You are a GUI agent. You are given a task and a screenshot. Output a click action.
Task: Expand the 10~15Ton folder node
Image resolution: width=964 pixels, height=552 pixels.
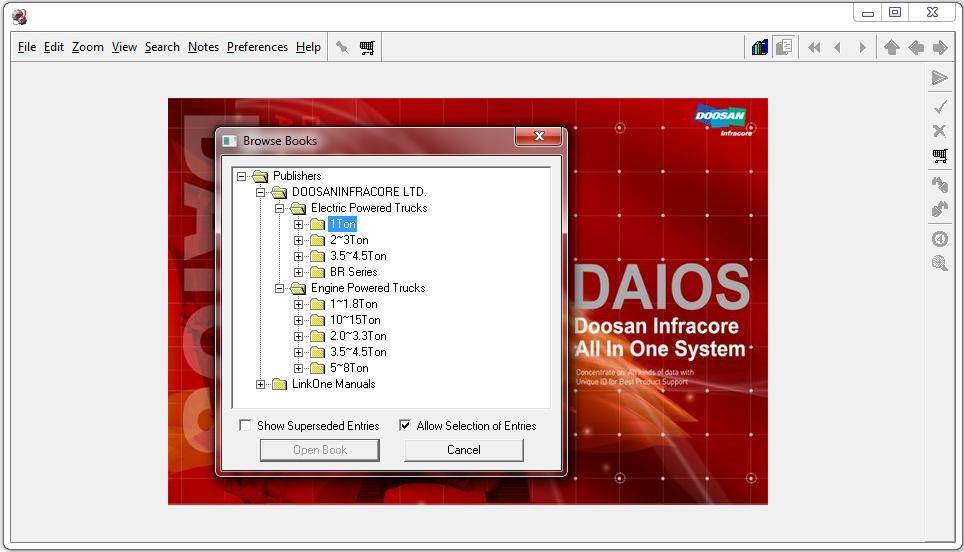[x=299, y=320]
